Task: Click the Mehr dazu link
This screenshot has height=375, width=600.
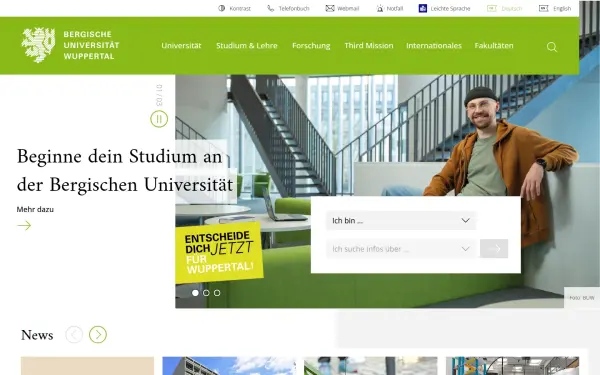Action: pyautogui.click(x=35, y=209)
